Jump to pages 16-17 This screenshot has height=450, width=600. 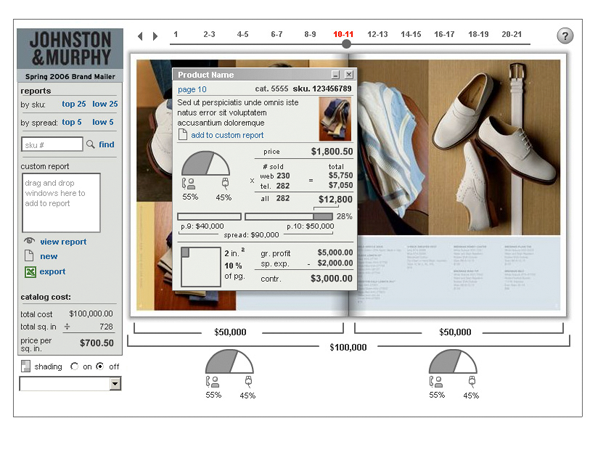click(444, 34)
